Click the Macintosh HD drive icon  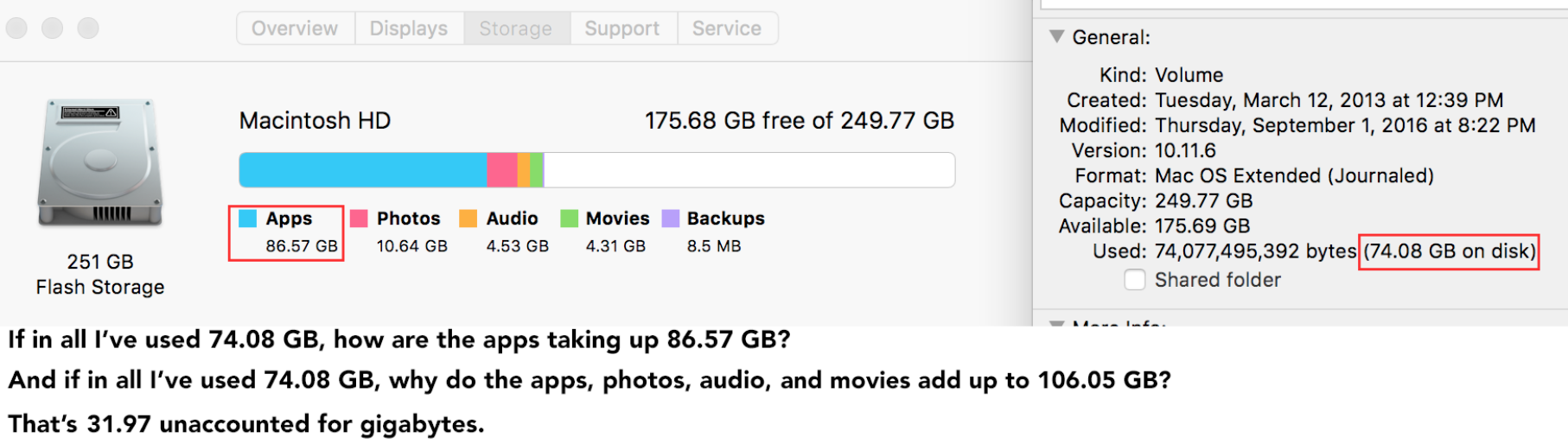pos(100,163)
